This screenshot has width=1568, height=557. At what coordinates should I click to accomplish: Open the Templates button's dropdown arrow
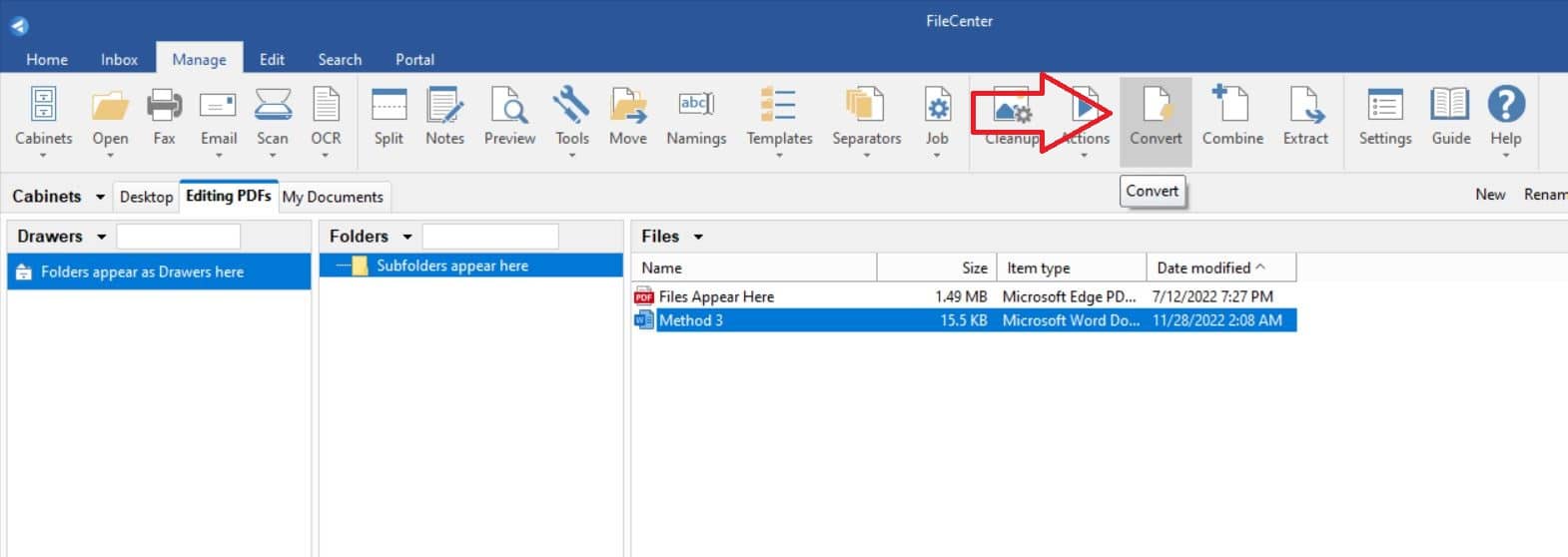(x=779, y=155)
